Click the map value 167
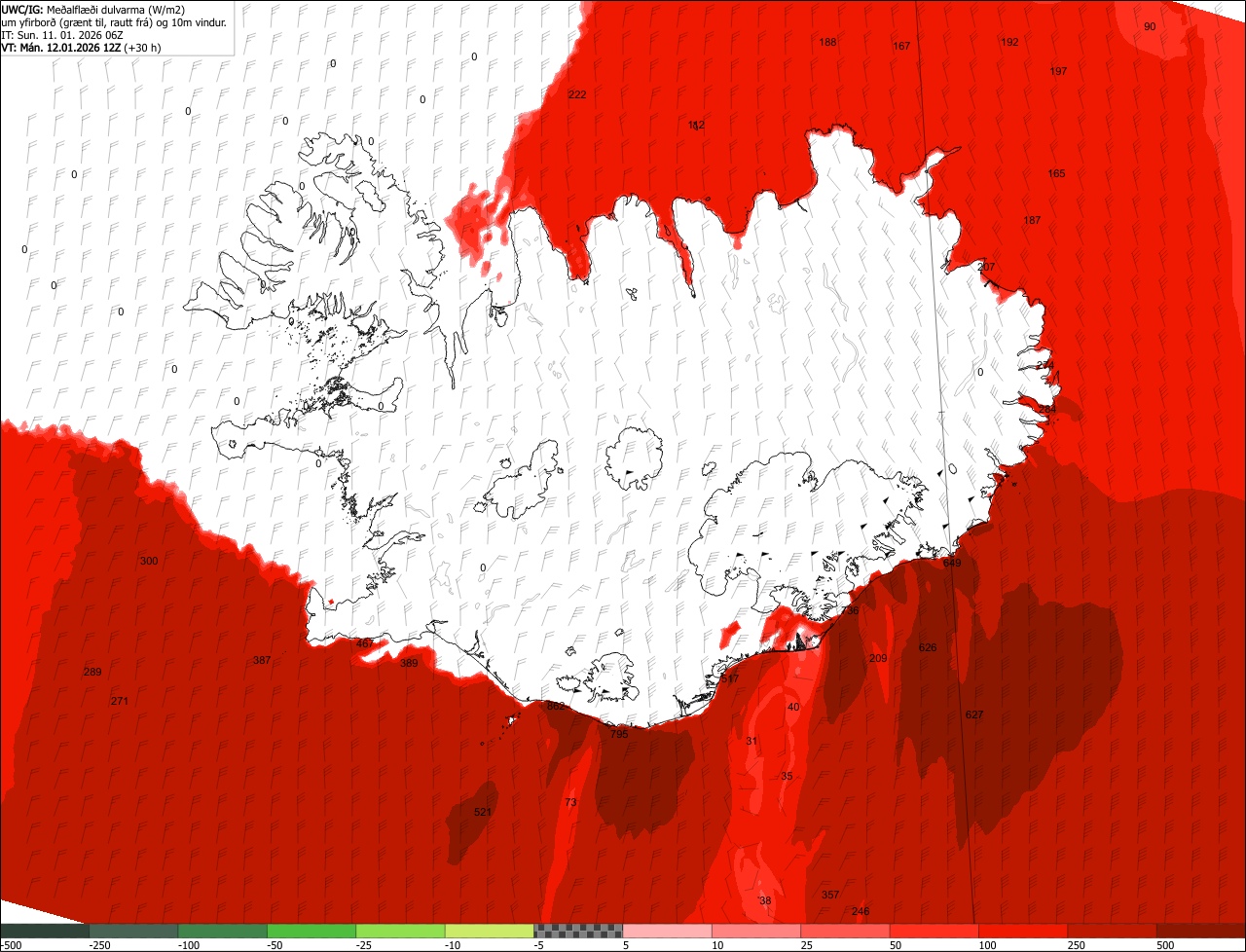 click(x=901, y=46)
